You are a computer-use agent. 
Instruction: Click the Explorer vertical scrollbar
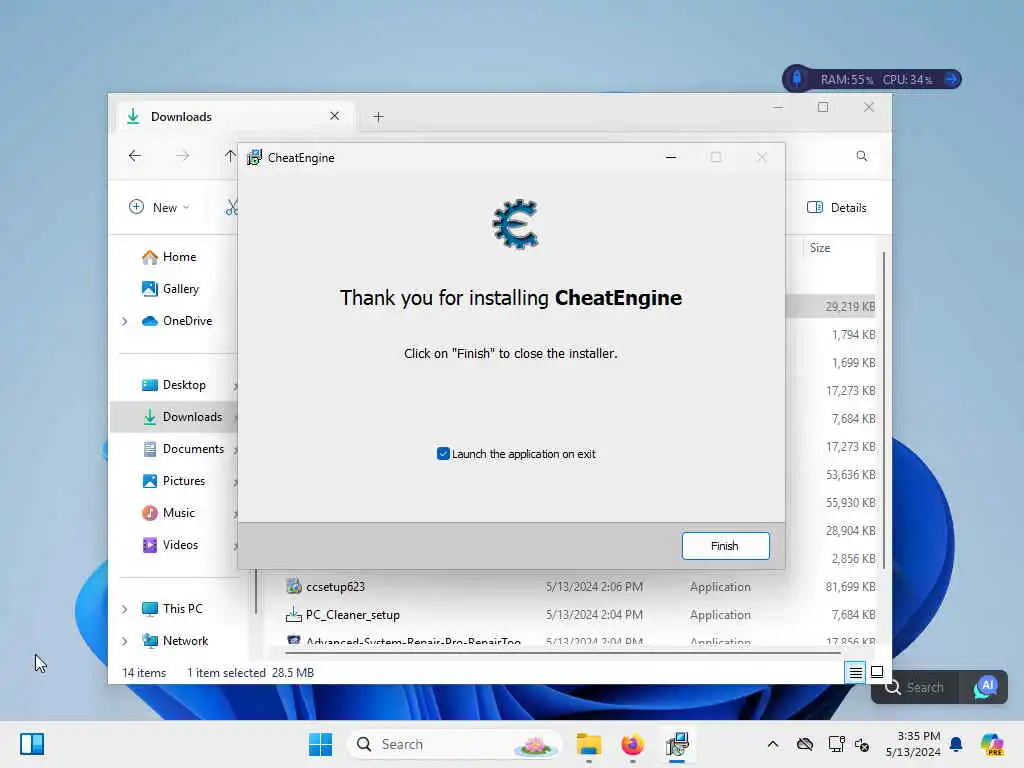884,409
